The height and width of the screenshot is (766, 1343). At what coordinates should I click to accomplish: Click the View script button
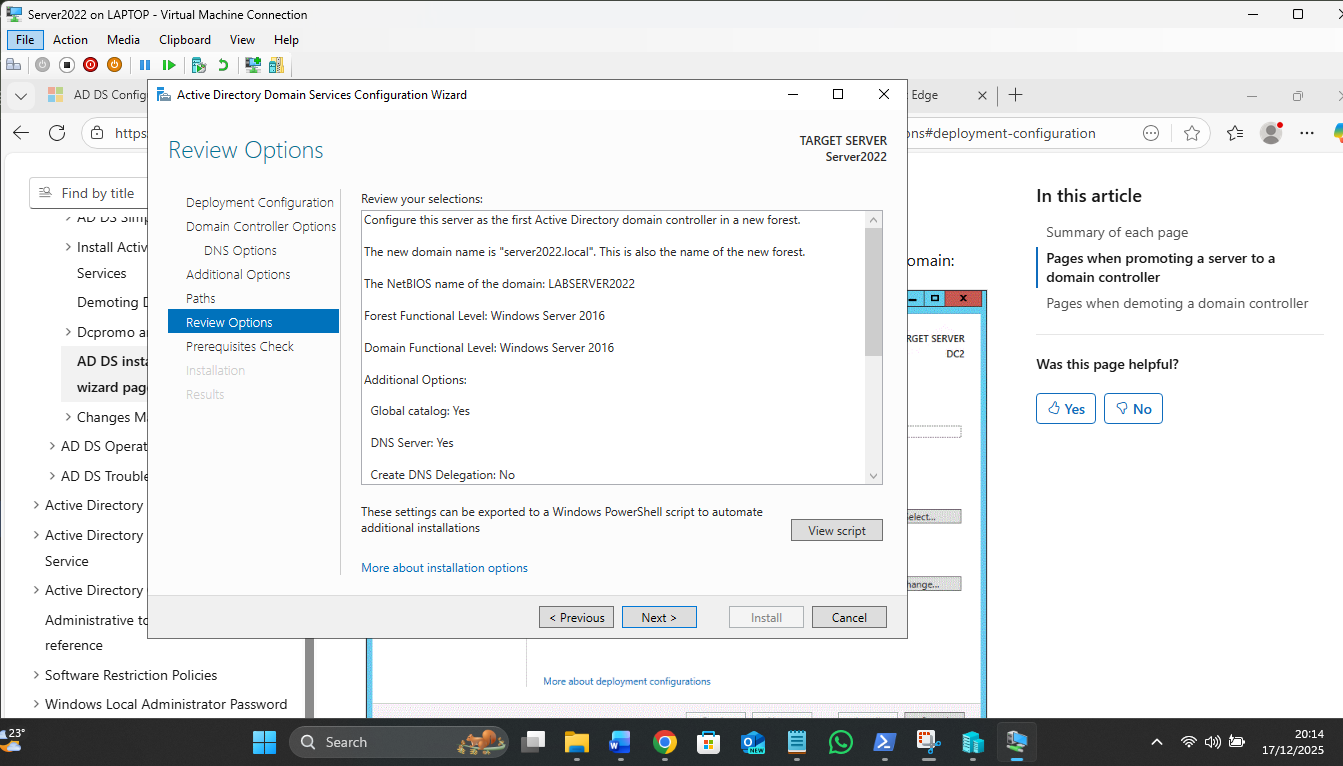pos(836,530)
